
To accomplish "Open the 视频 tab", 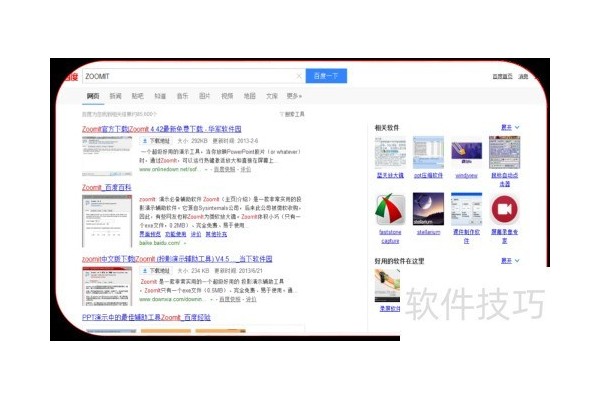I will click(227, 96).
